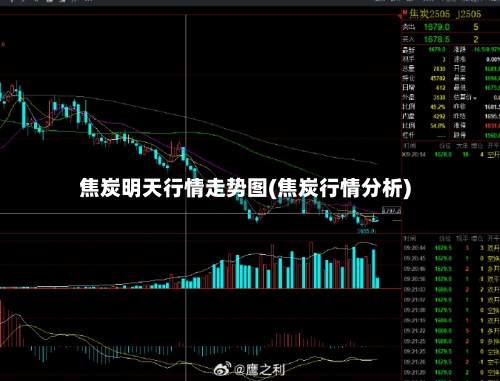Select the tick row at 09:21:29
This screenshot has height=381, width=500.
451,372
